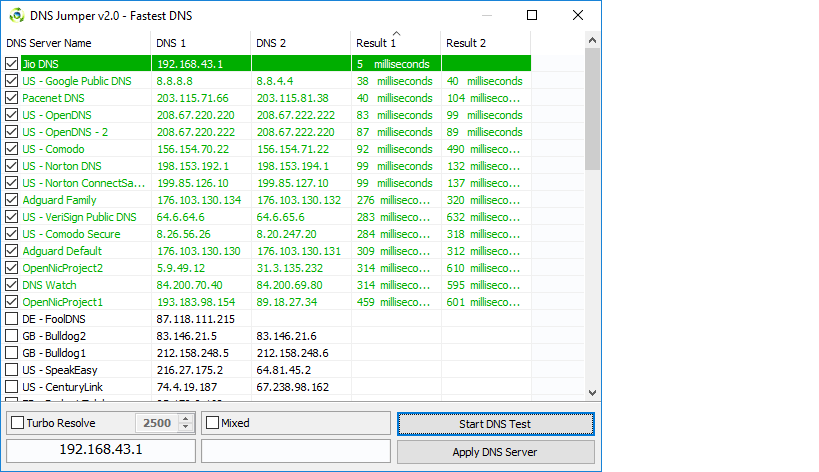The image size is (819, 472).
Task: Select the US - OpenDNS row name
Action: click(56, 115)
